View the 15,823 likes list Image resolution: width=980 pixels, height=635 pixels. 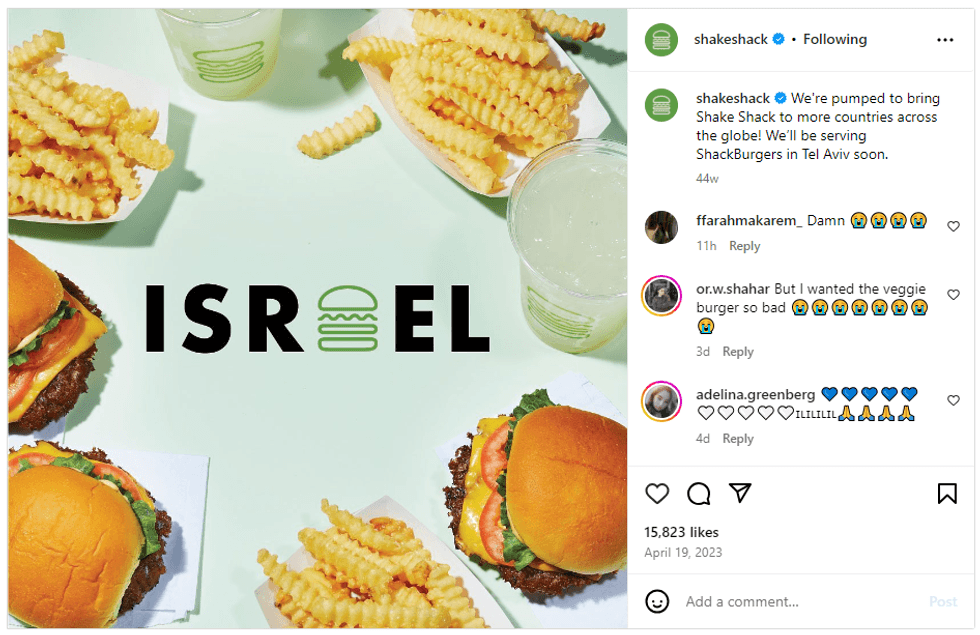tap(681, 532)
